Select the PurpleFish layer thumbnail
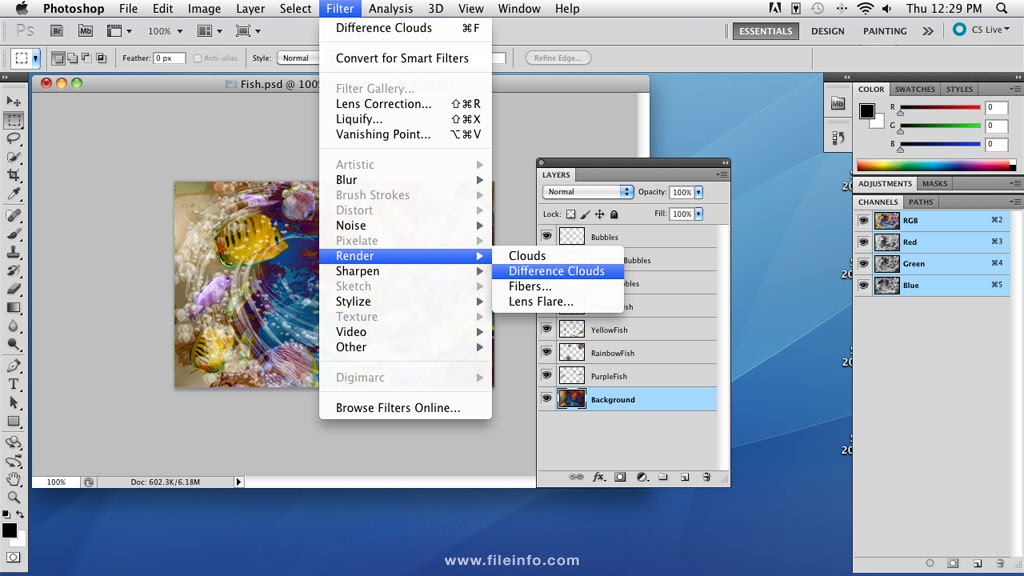Image resolution: width=1024 pixels, height=576 pixels. click(571, 376)
